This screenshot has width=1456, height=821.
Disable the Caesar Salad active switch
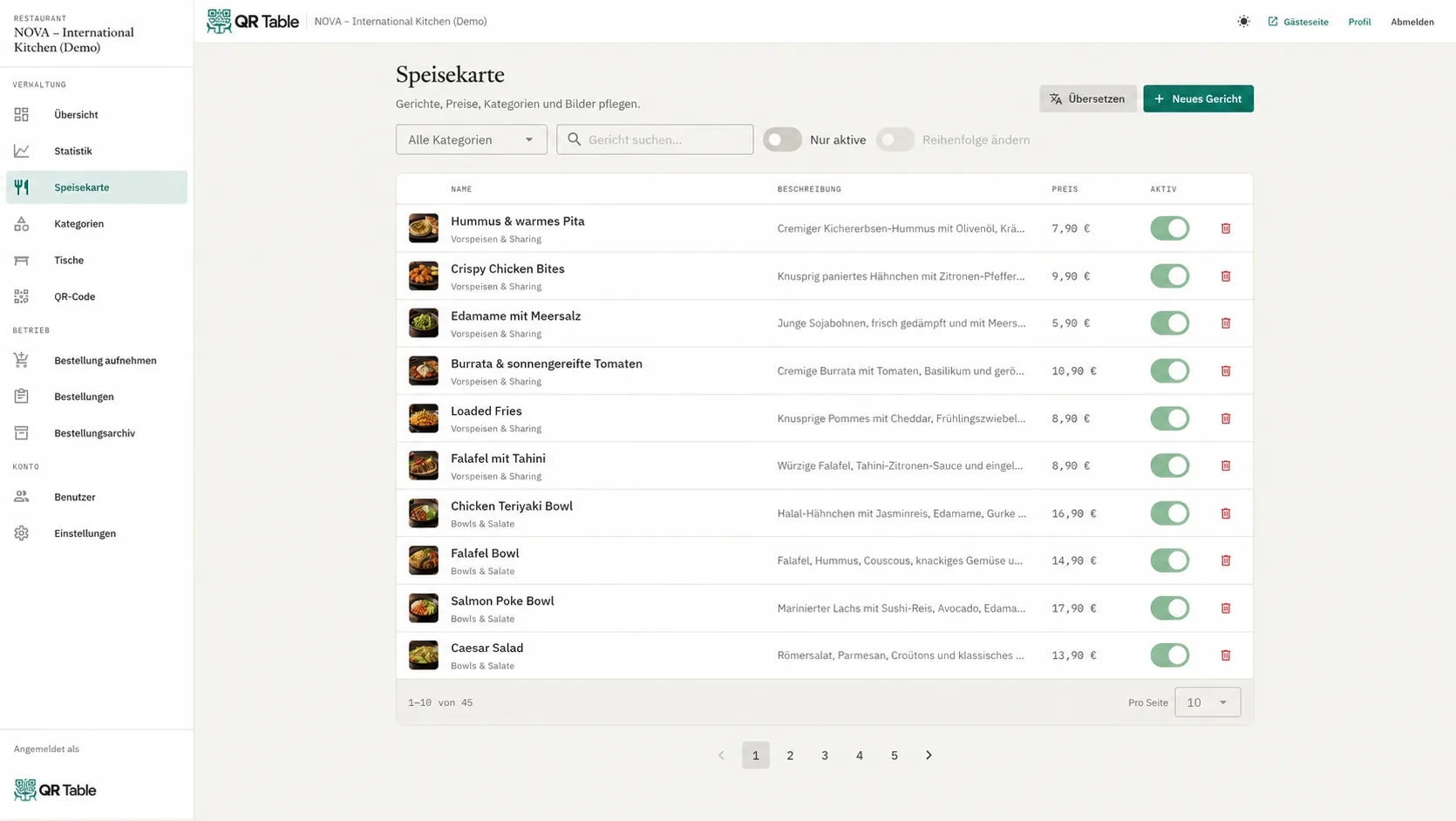1169,655
